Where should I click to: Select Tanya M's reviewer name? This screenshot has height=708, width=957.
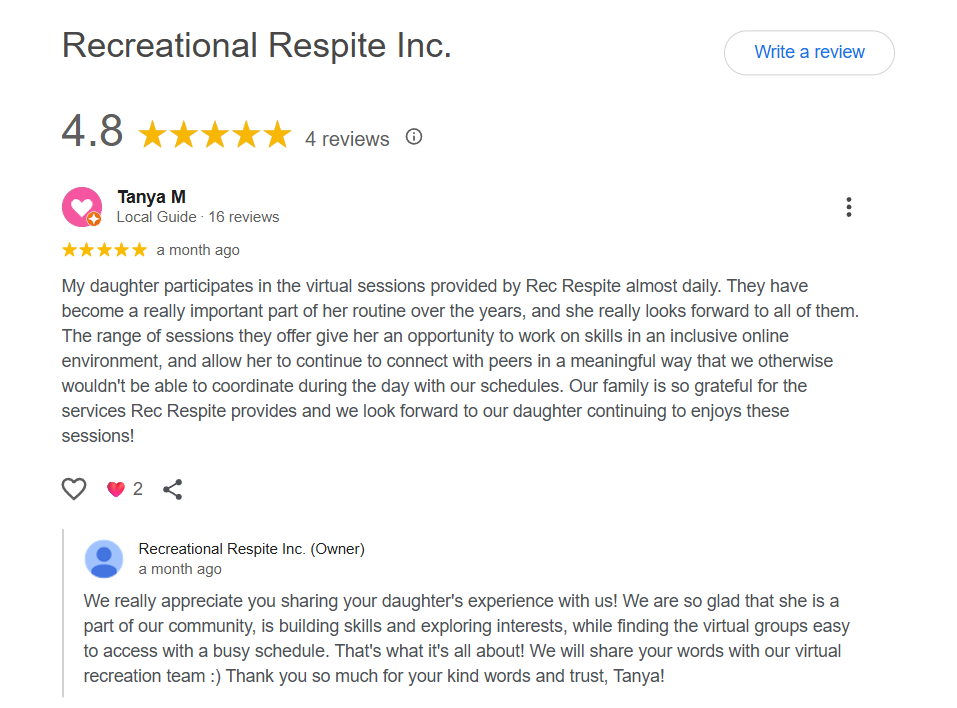151,196
